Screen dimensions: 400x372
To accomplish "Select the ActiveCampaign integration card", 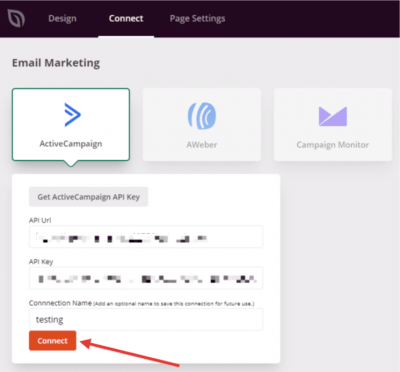I will tap(71, 125).
